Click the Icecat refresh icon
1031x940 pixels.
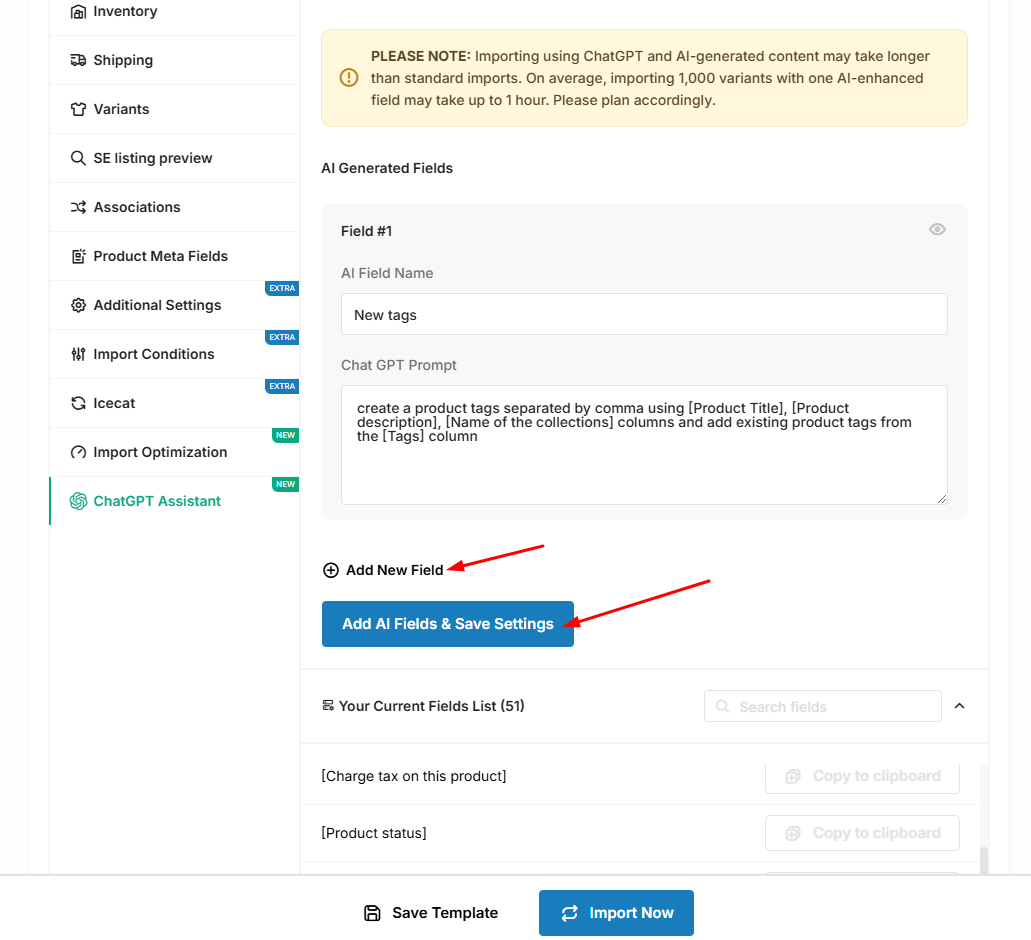pos(78,403)
